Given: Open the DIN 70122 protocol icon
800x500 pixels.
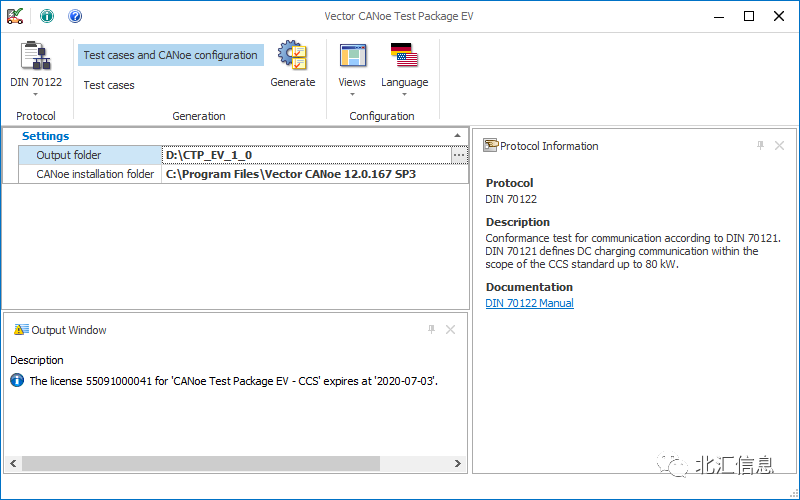Looking at the screenshot, I should 35,55.
